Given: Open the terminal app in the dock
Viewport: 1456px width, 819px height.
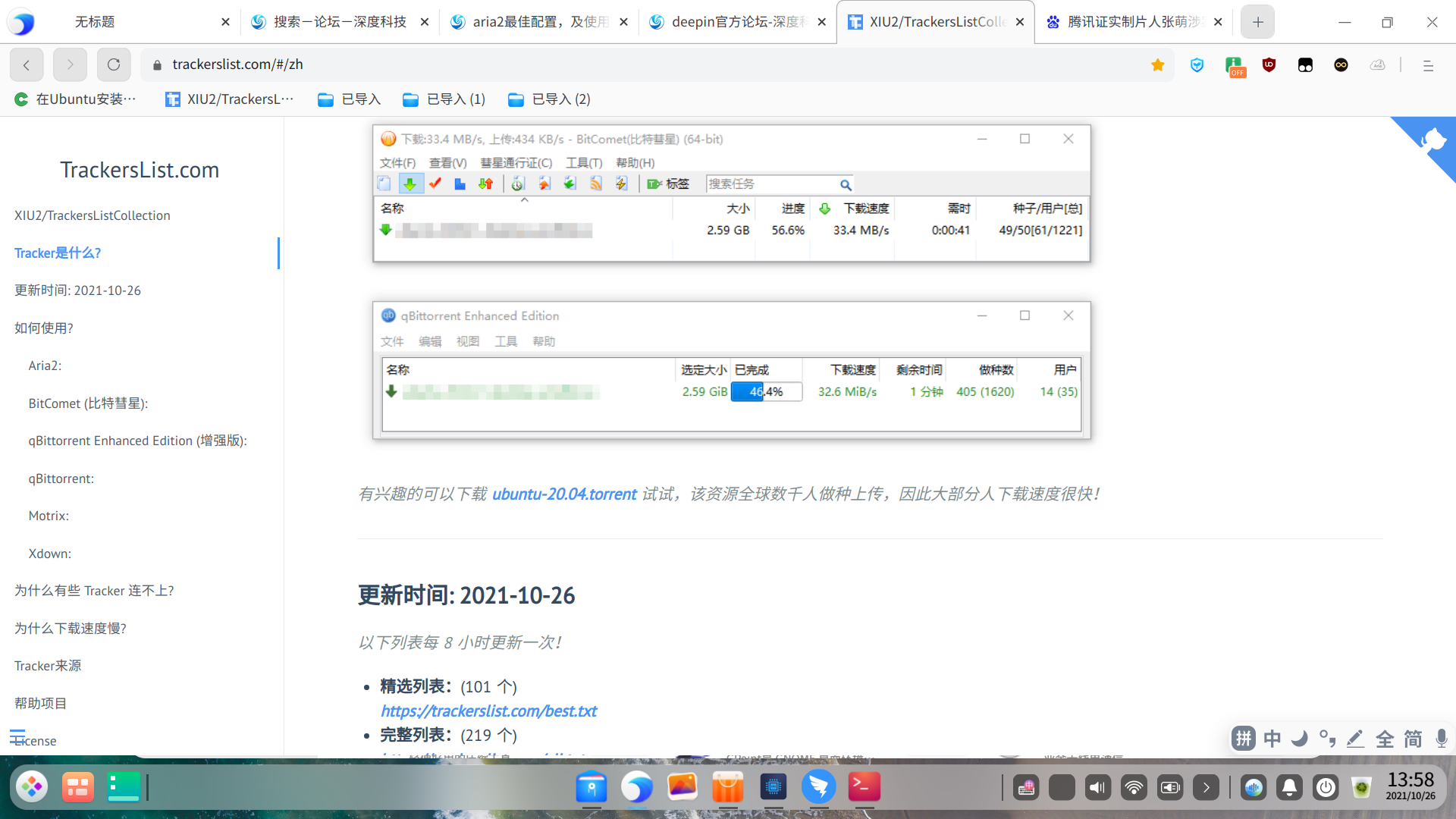Looking at the screenshot, I should 864,787.
